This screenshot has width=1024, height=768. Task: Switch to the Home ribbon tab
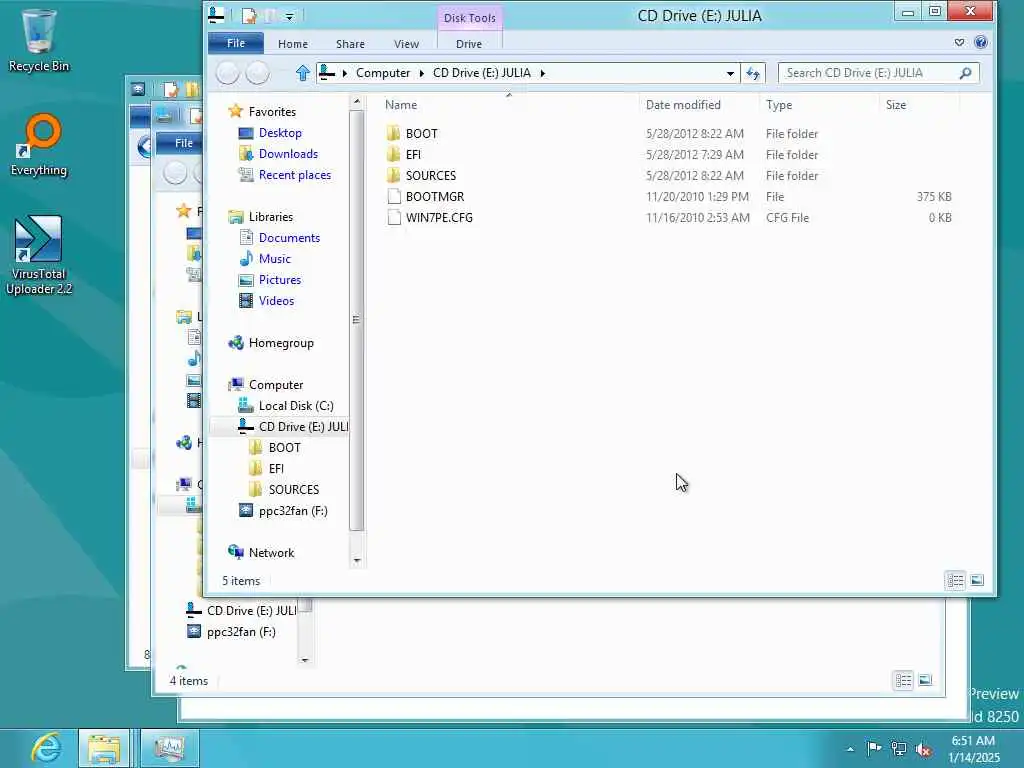293,44
